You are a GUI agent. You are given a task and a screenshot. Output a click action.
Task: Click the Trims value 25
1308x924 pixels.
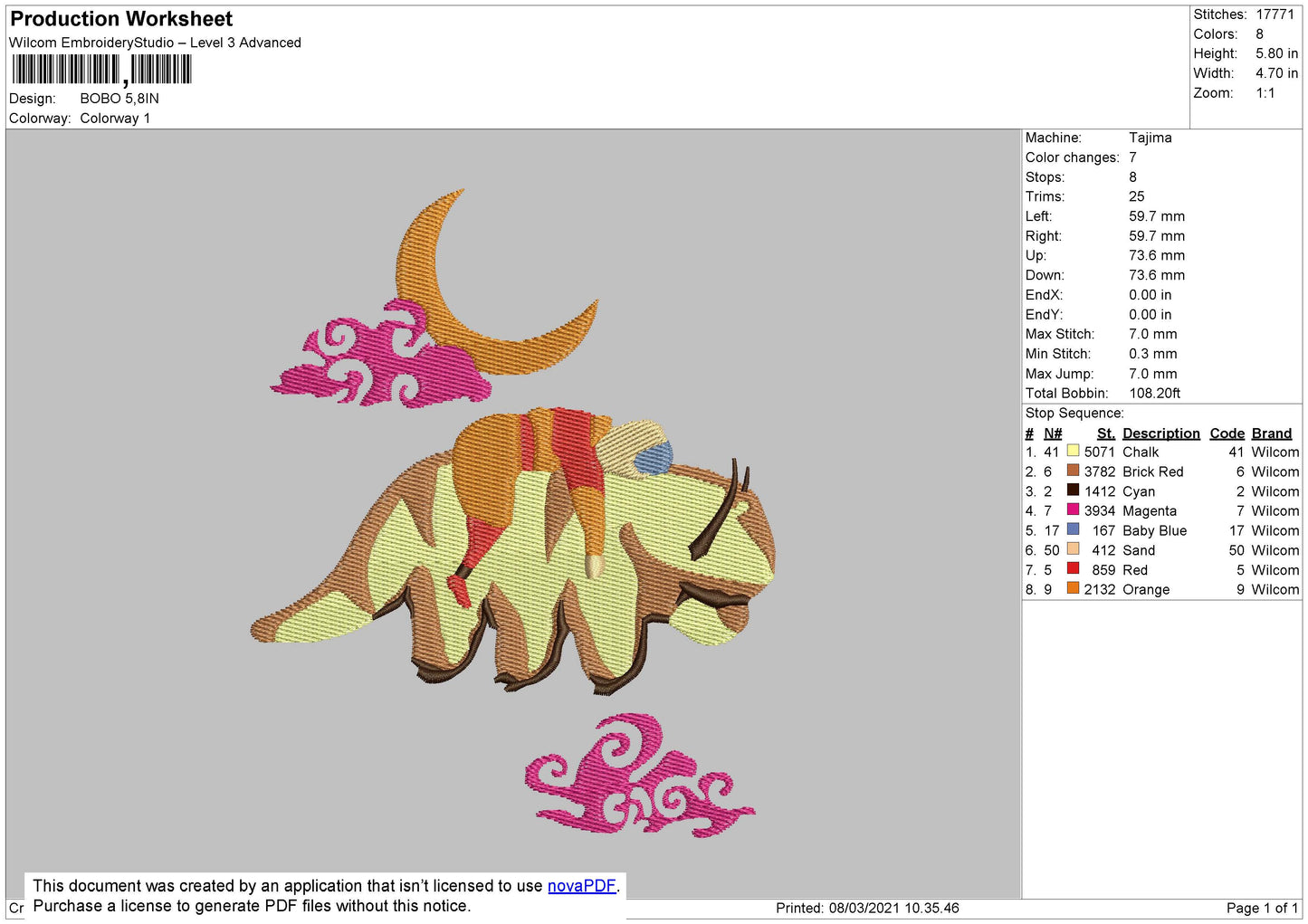pyautogui.click(x=1136, y=196)
